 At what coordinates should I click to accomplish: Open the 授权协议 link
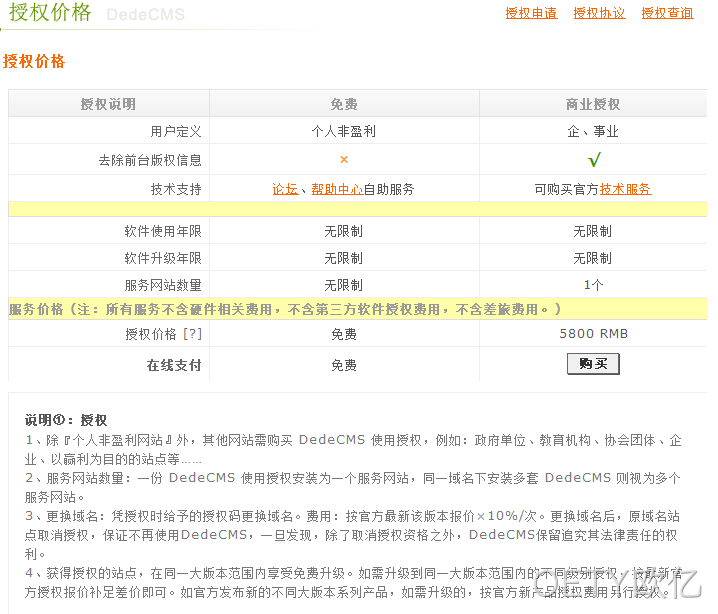pyautogui.click(x=599, y=13)
